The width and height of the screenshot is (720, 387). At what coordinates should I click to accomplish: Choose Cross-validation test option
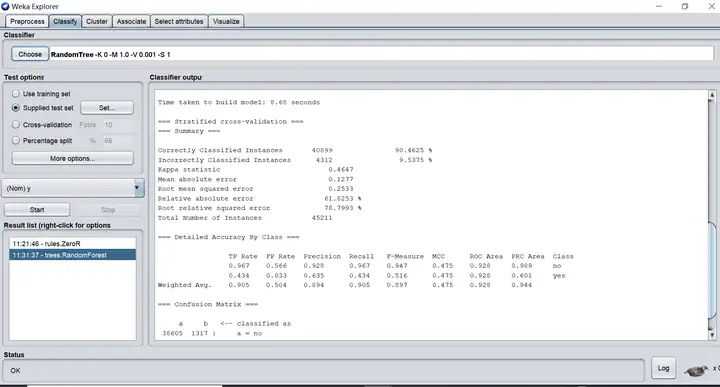pyautogui.click(x=16, y=124)
